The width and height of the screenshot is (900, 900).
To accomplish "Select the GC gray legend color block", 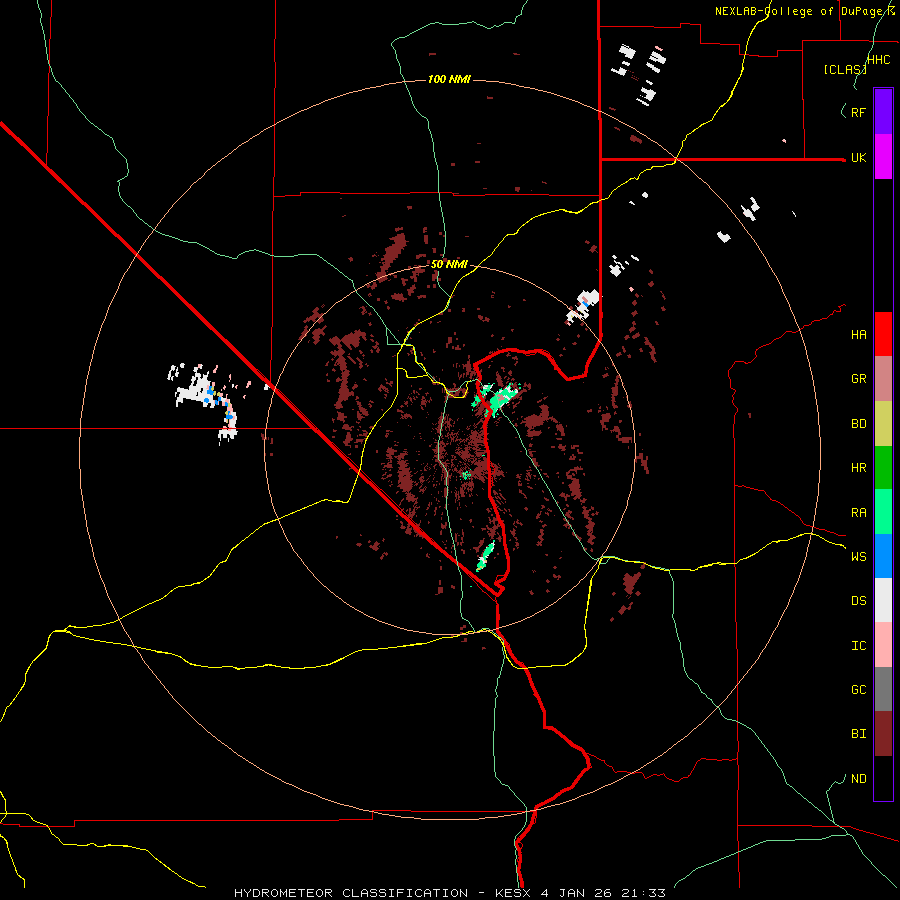I will coord(883,689).
